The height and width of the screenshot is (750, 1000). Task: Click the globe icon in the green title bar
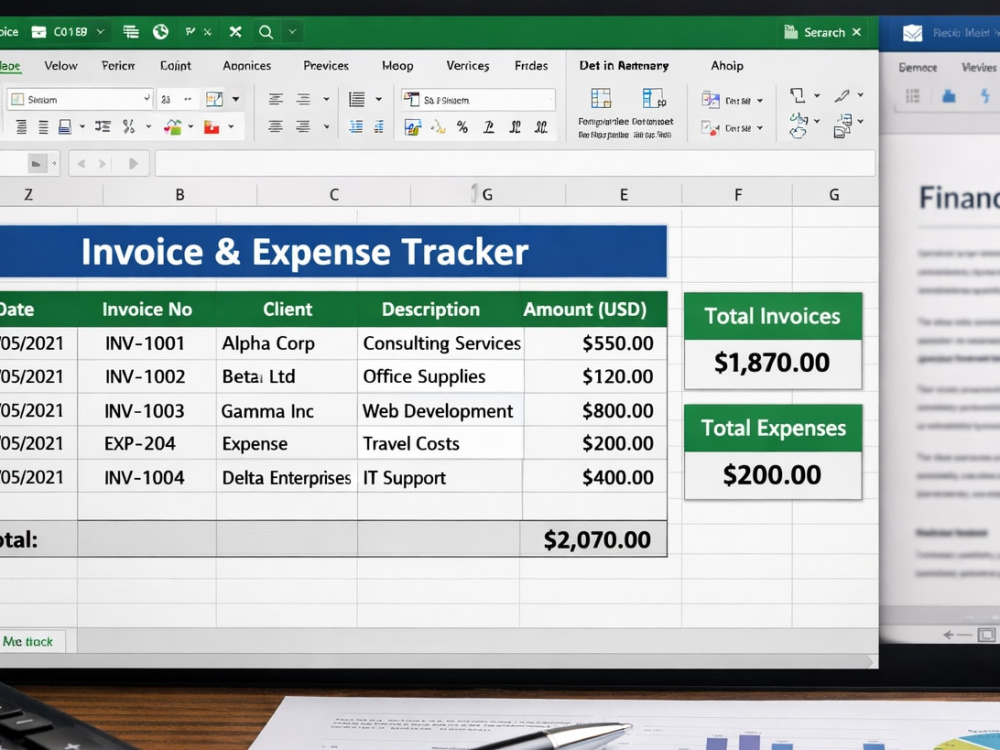160,32
